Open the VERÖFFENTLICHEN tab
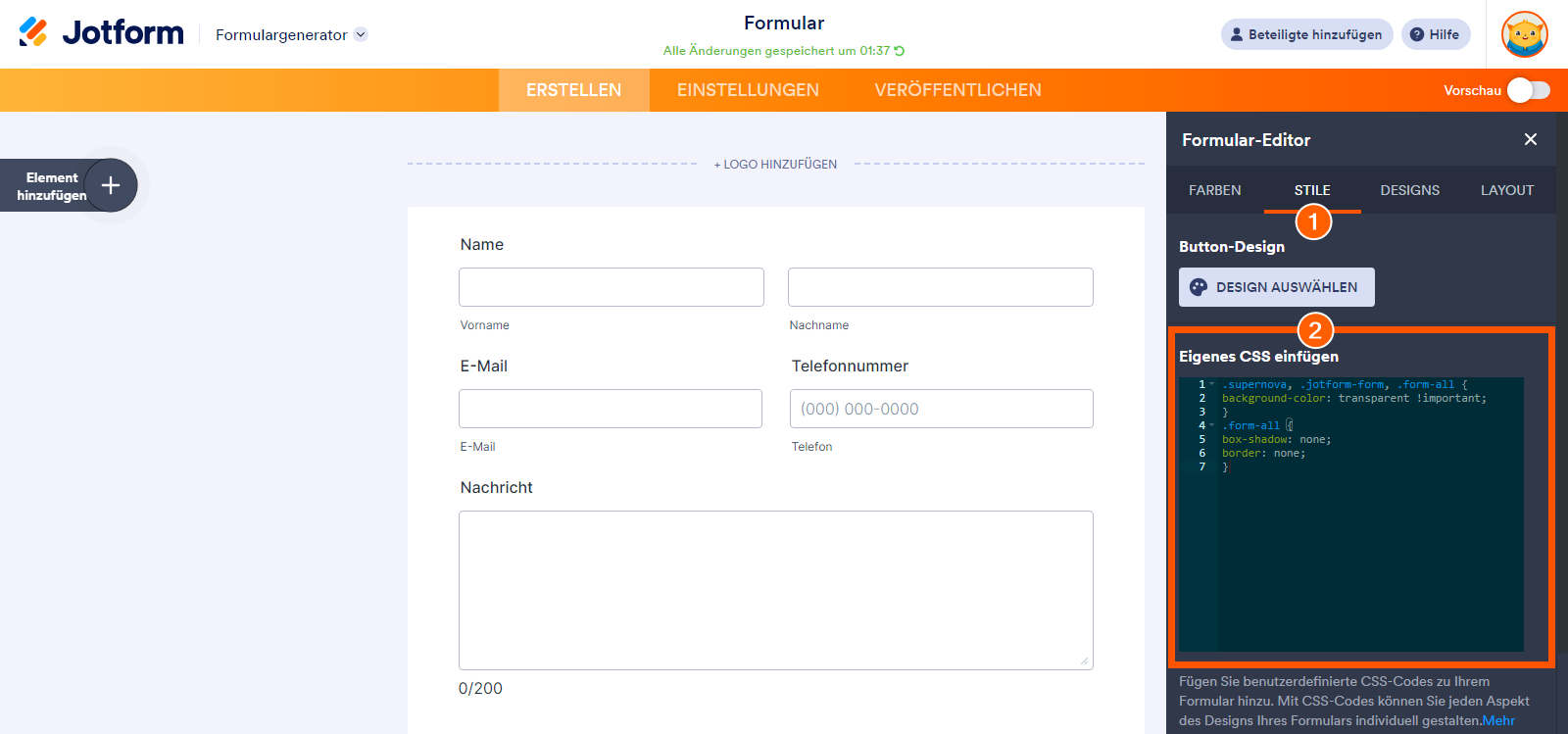 click(x=957, y=90)
